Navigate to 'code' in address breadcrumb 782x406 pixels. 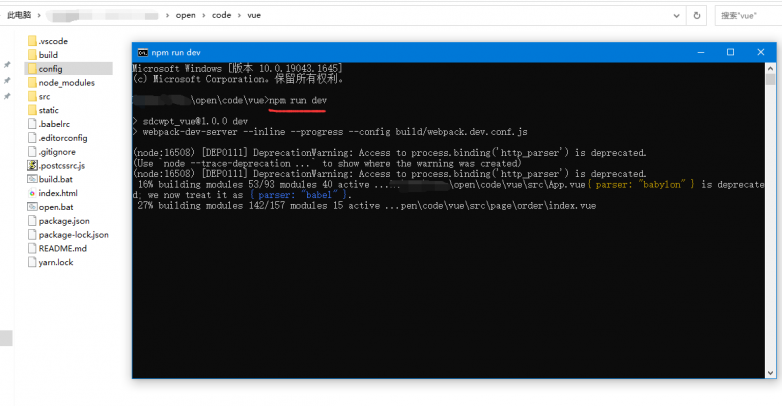pos(221,15)
